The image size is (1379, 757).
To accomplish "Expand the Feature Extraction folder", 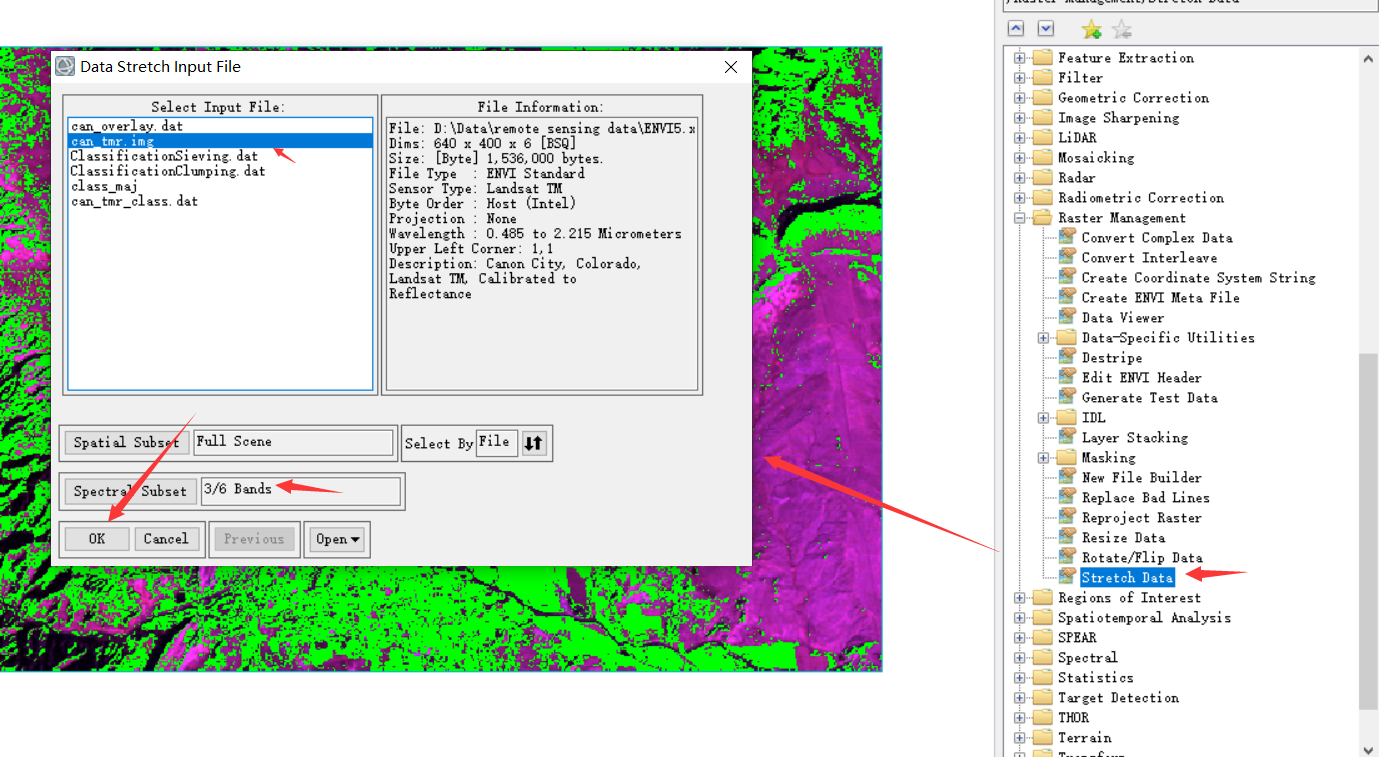I will point(1019,58).
